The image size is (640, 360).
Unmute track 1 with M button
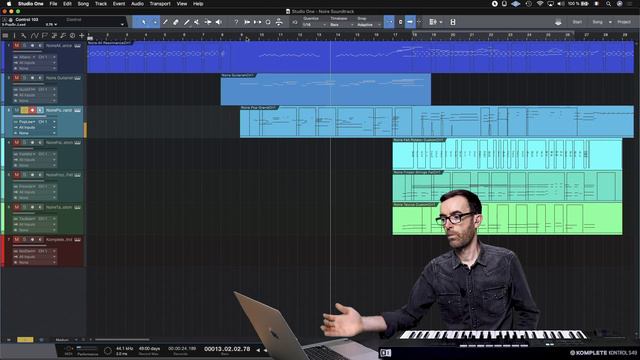[x=17, y=46]
